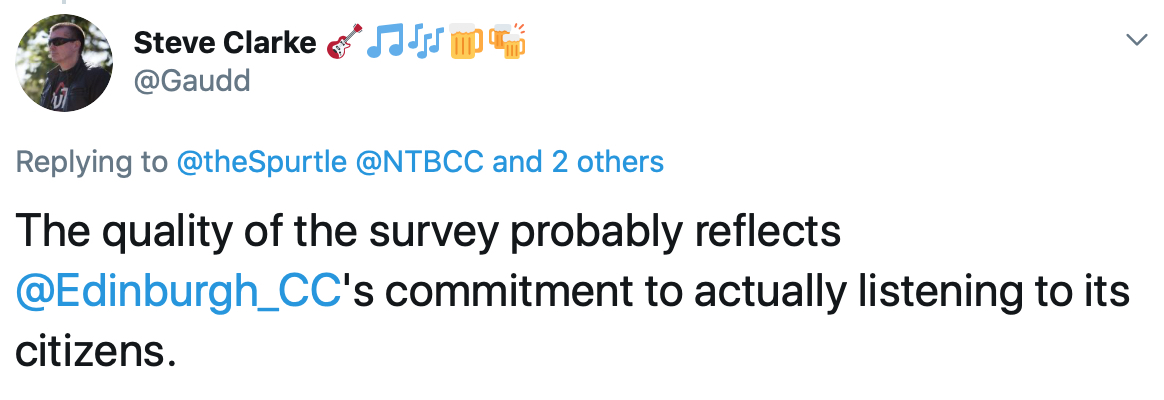Click the multiple musical notes emoji

(425, 42)
